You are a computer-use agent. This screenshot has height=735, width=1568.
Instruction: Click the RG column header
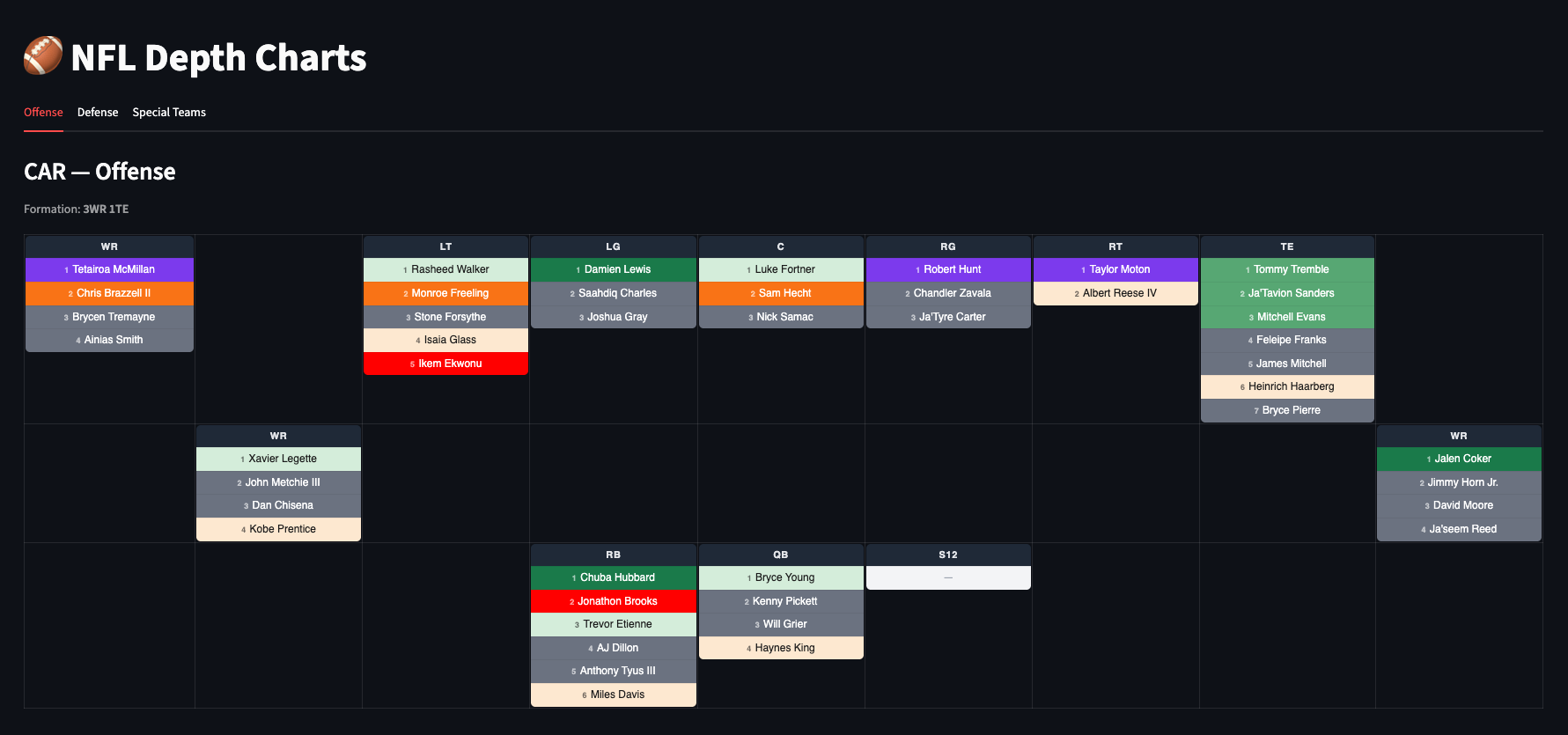pyautogui.click(x=948, y=246)
